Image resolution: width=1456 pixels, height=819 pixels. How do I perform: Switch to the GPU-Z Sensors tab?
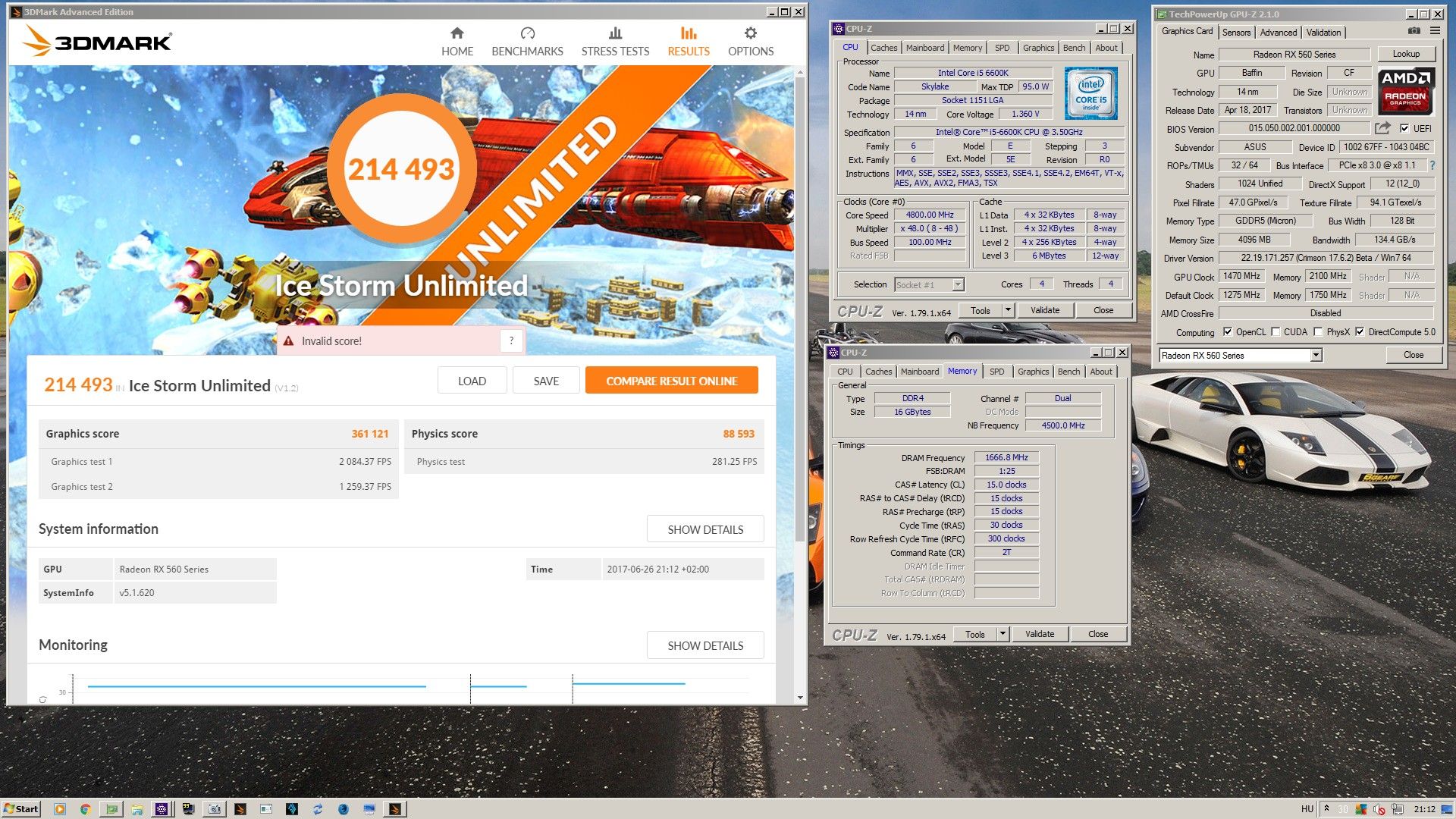pyautogui.click(x=1236, y=32)
